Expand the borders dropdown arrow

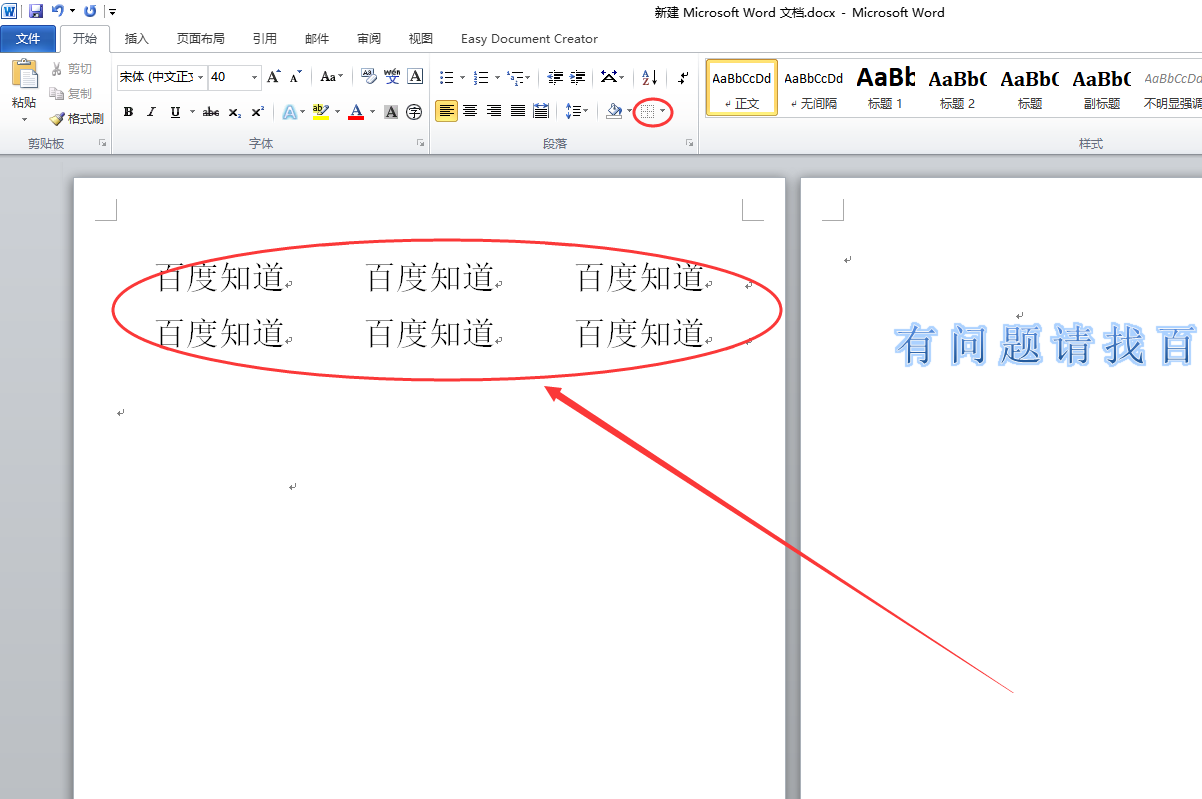click(x=662, y=112)
